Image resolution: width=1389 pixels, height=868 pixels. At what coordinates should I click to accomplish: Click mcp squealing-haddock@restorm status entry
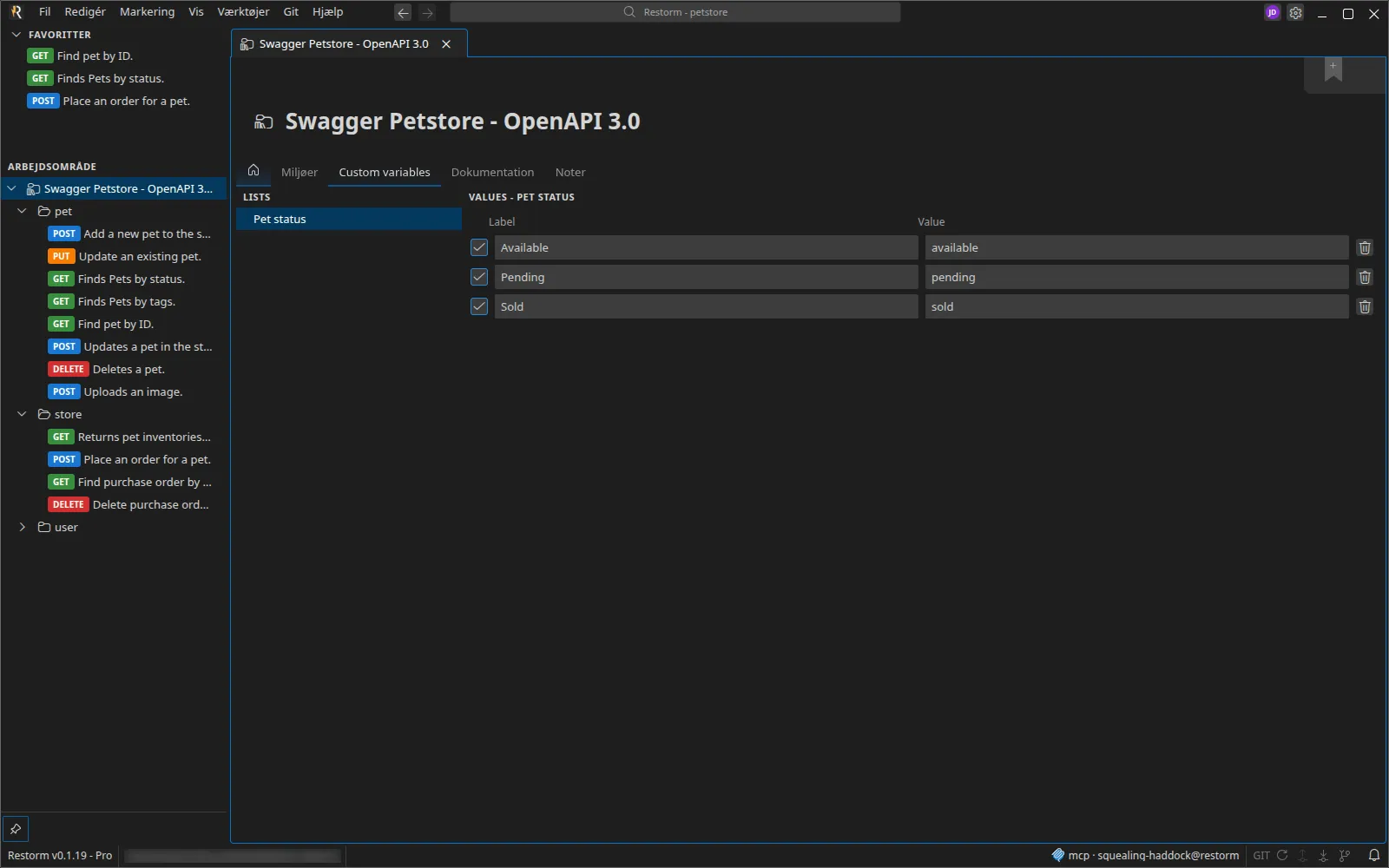click(1145, 856)
